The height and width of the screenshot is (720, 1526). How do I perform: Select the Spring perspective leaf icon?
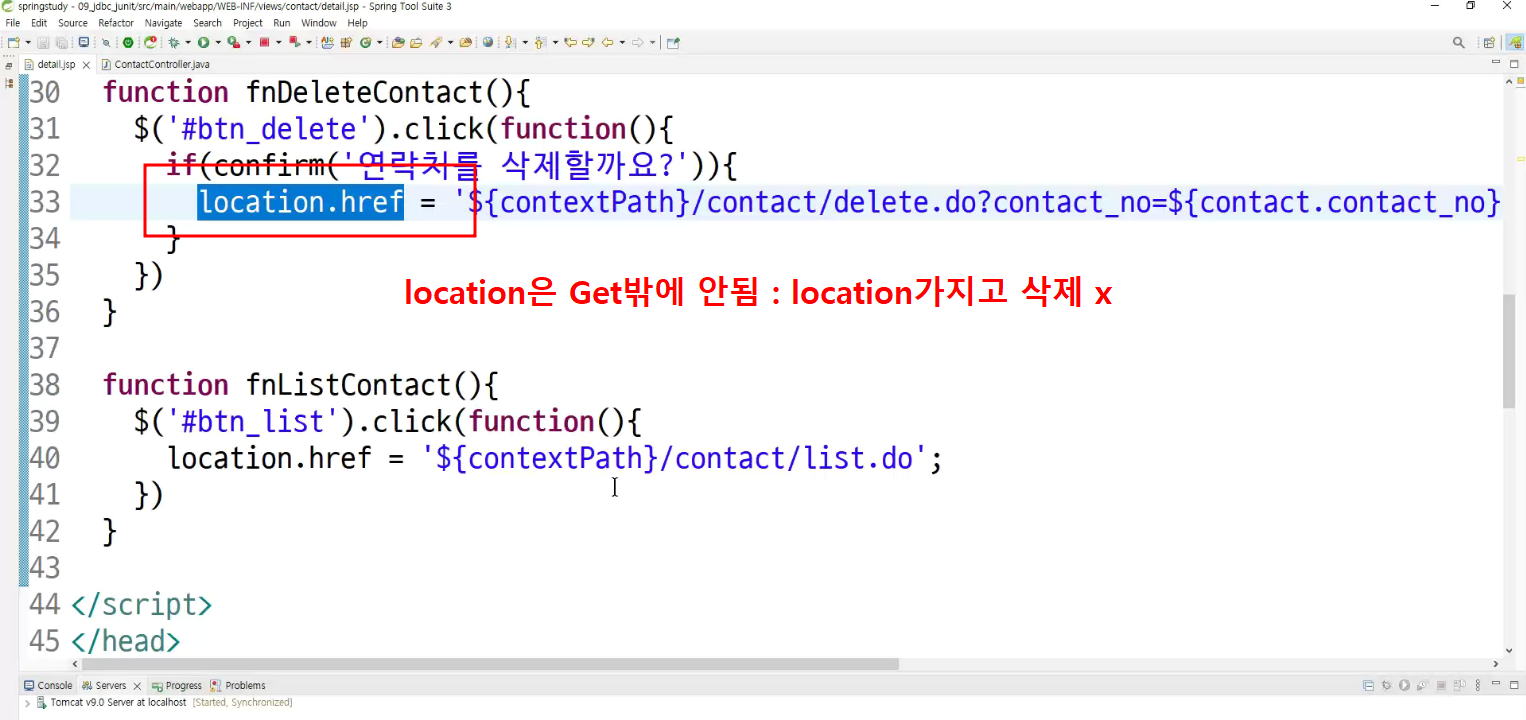click(x=1515, y=42)
